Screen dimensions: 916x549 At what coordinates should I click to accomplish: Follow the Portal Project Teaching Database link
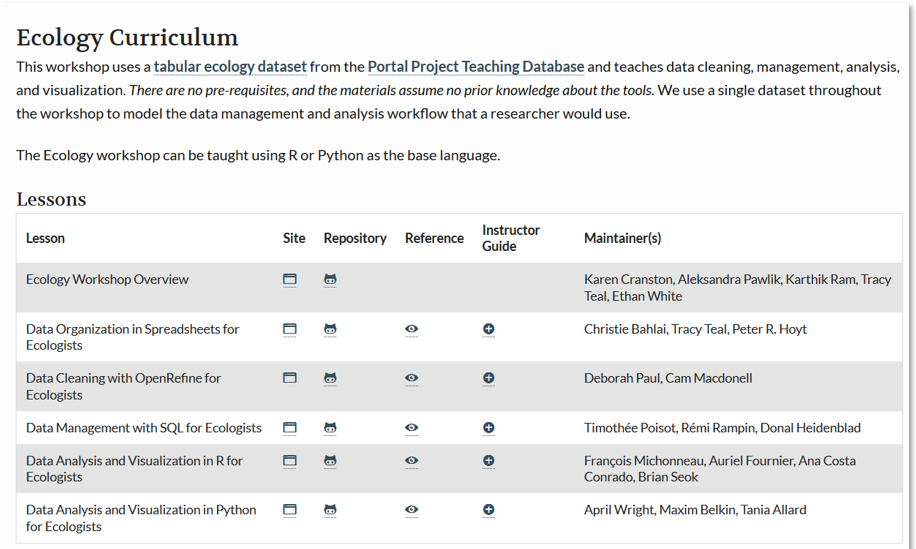[476, 67]
